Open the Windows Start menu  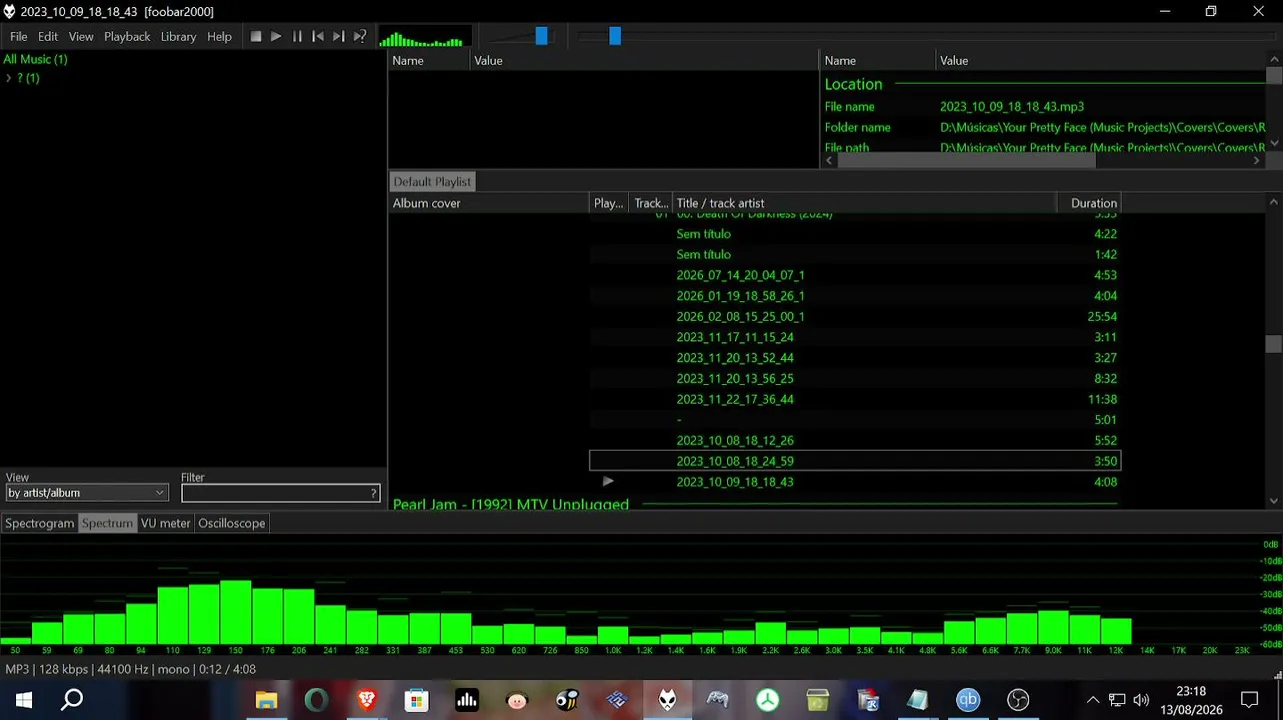tap(23, 700)
